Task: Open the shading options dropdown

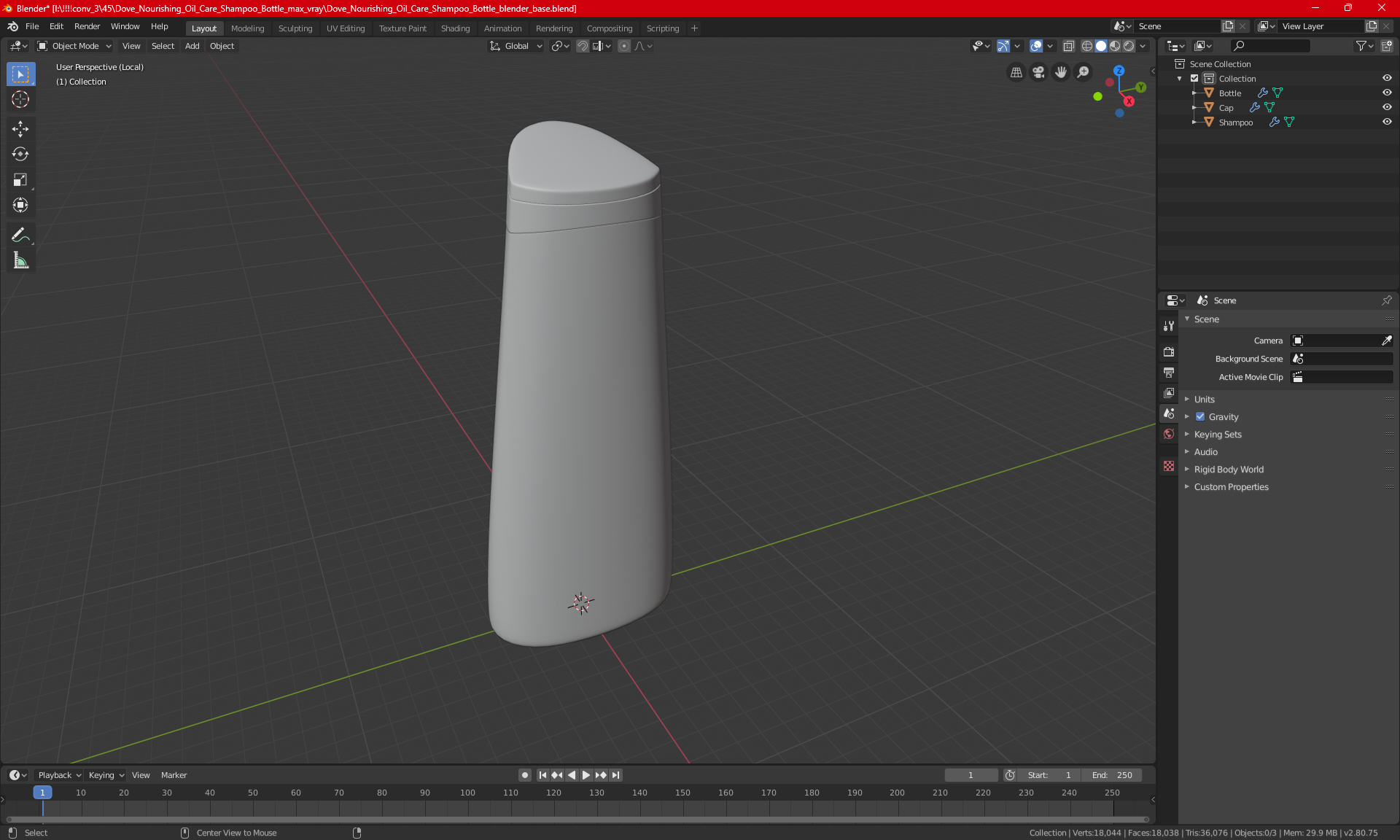Action: coord(1143,46)
